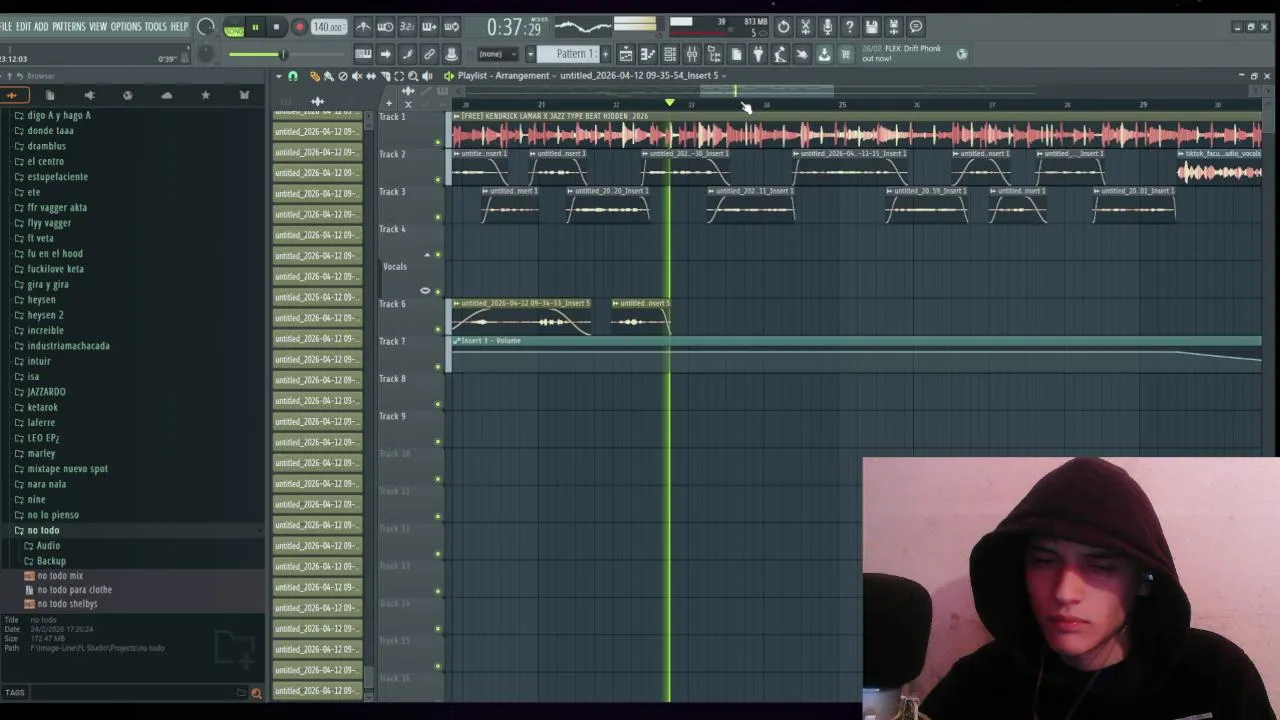Open the Playlist options menu arrow
Image resolution: width=1280 pixels, height=720 pixels.
[x=279, y=76]
